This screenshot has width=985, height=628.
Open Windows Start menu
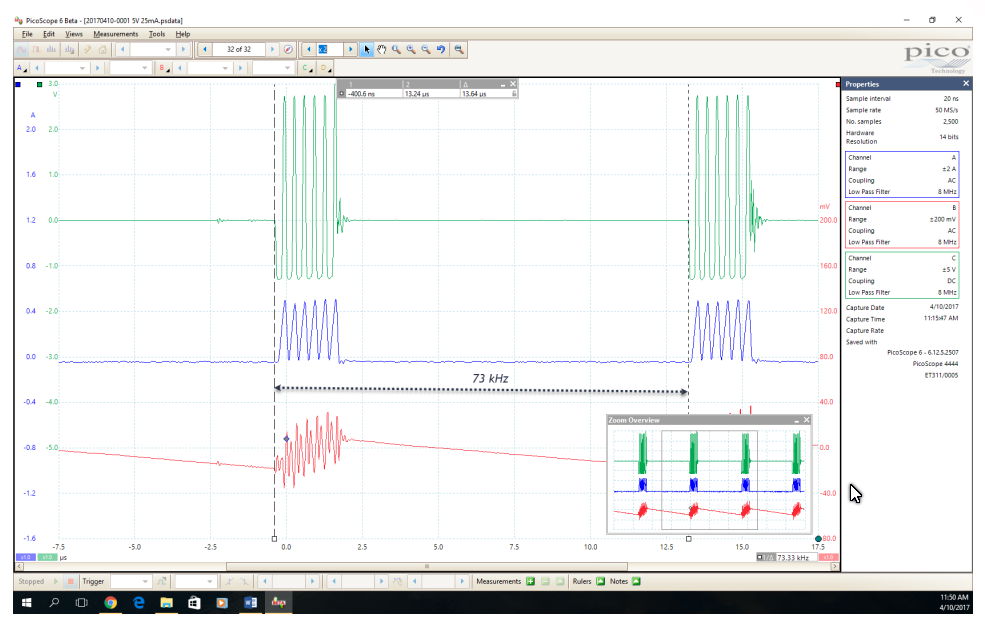click(26, 603)
